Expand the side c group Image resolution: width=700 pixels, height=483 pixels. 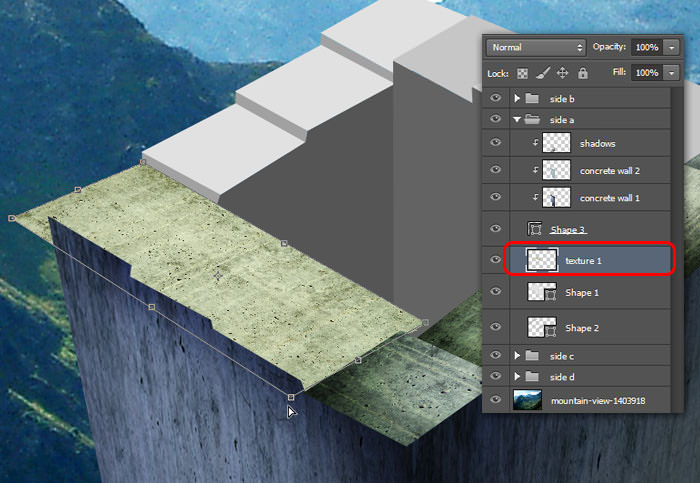click(x=517, y=356)
